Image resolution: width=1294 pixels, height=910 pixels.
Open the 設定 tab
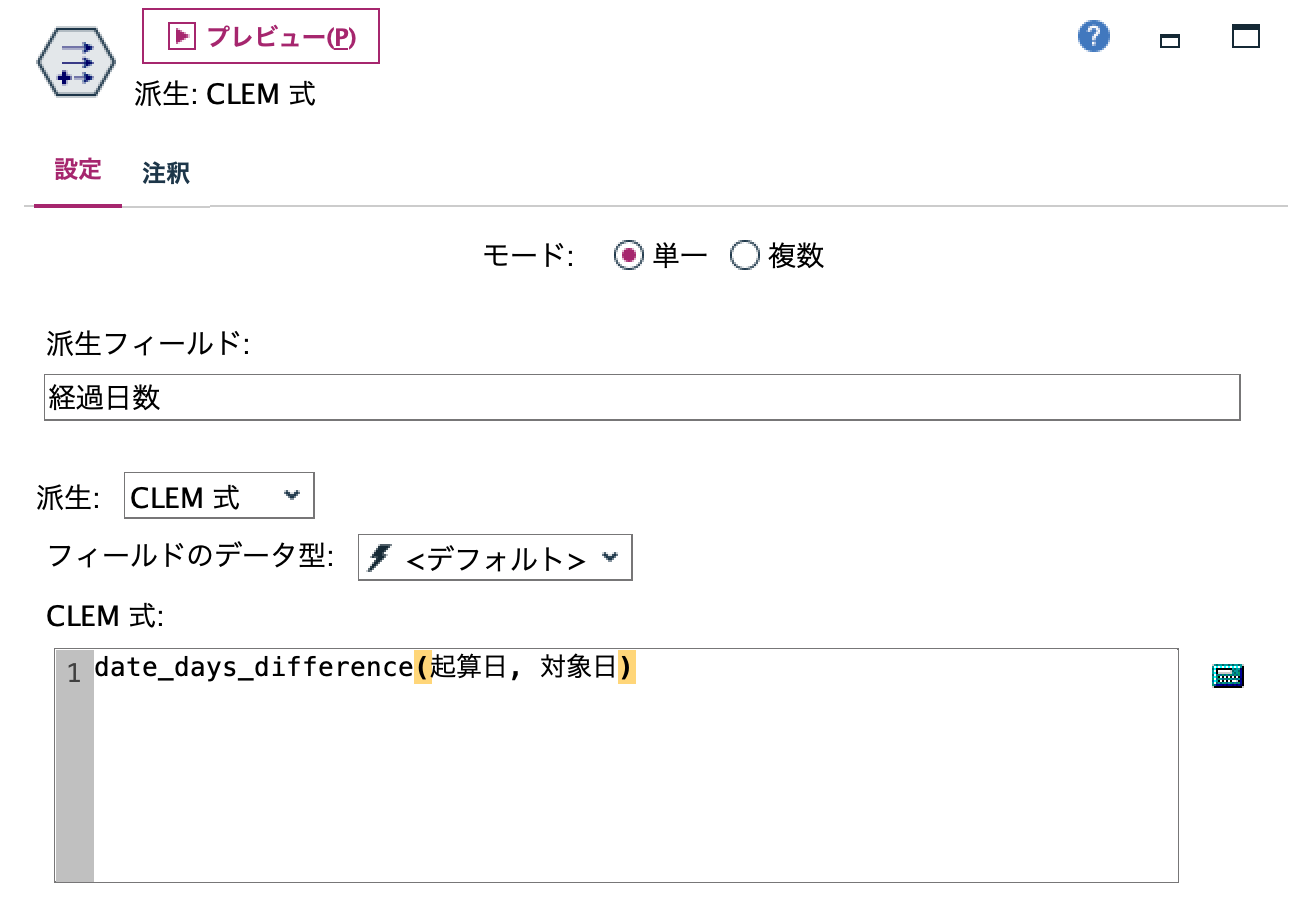[x=77, y=172]
